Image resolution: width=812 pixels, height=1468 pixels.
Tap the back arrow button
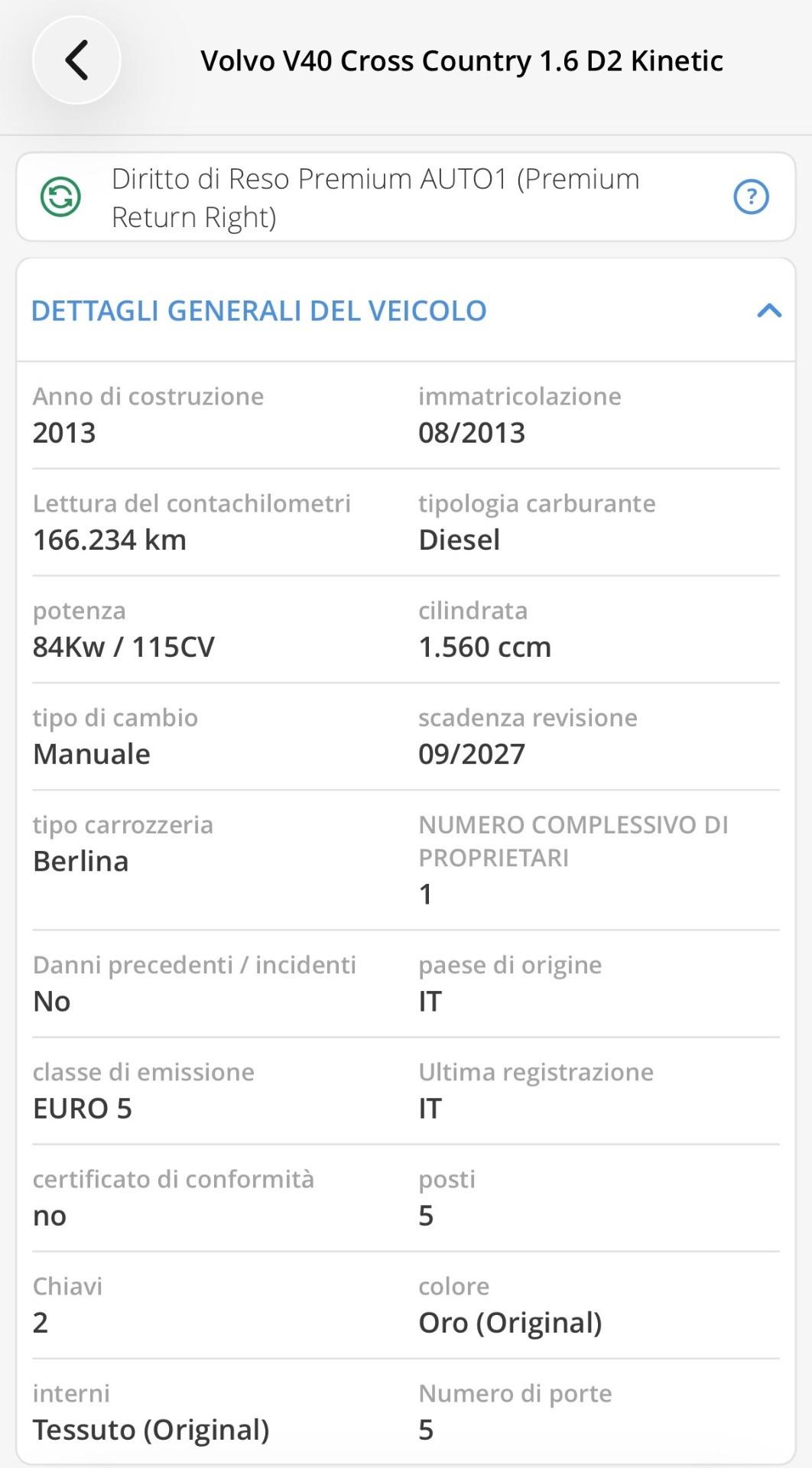[76, 60]
